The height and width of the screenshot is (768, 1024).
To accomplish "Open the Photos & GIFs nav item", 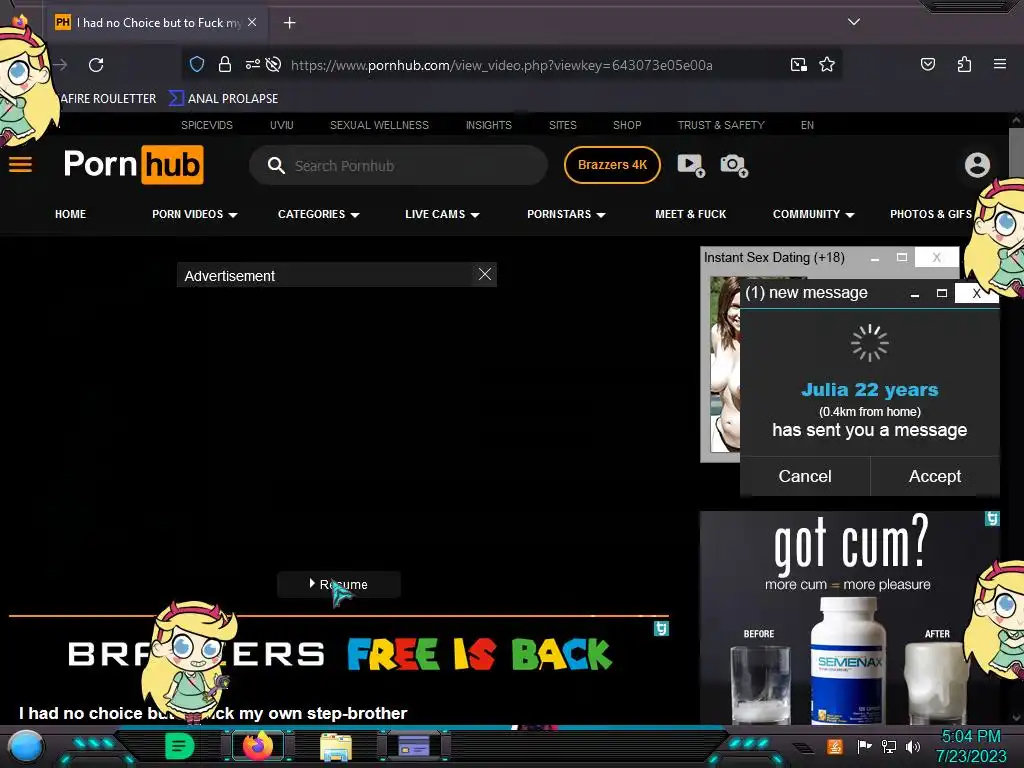I will (x=931, y=214).
